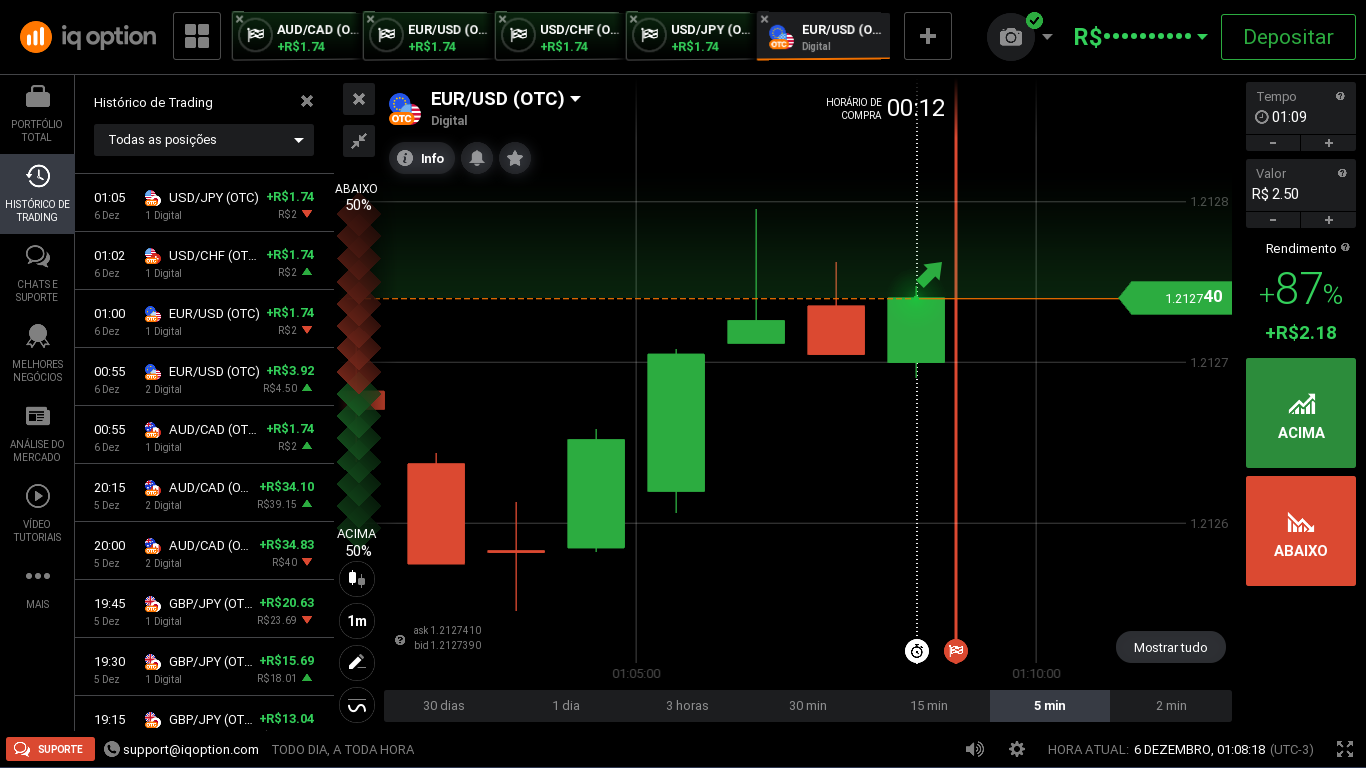The width and height of the screenshot is (1366, 768).
Task: Select the drawing pencil tool
Action: tap(357, 663)
